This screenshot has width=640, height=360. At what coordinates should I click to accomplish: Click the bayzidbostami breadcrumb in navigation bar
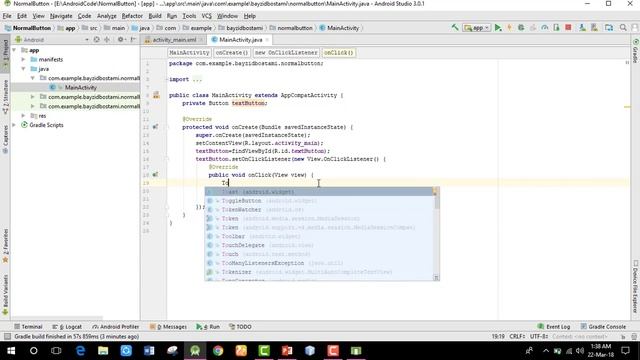[241, 28]
